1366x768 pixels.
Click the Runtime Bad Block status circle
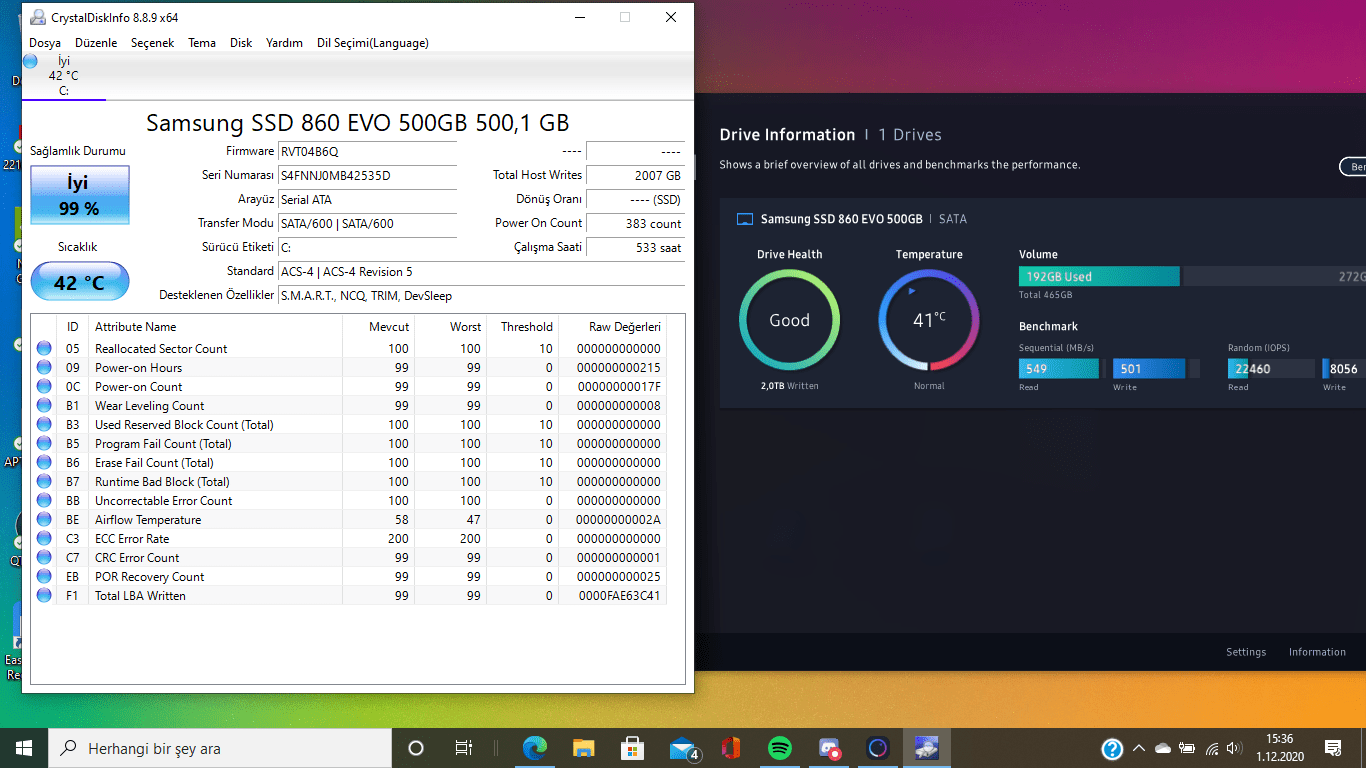44,482
